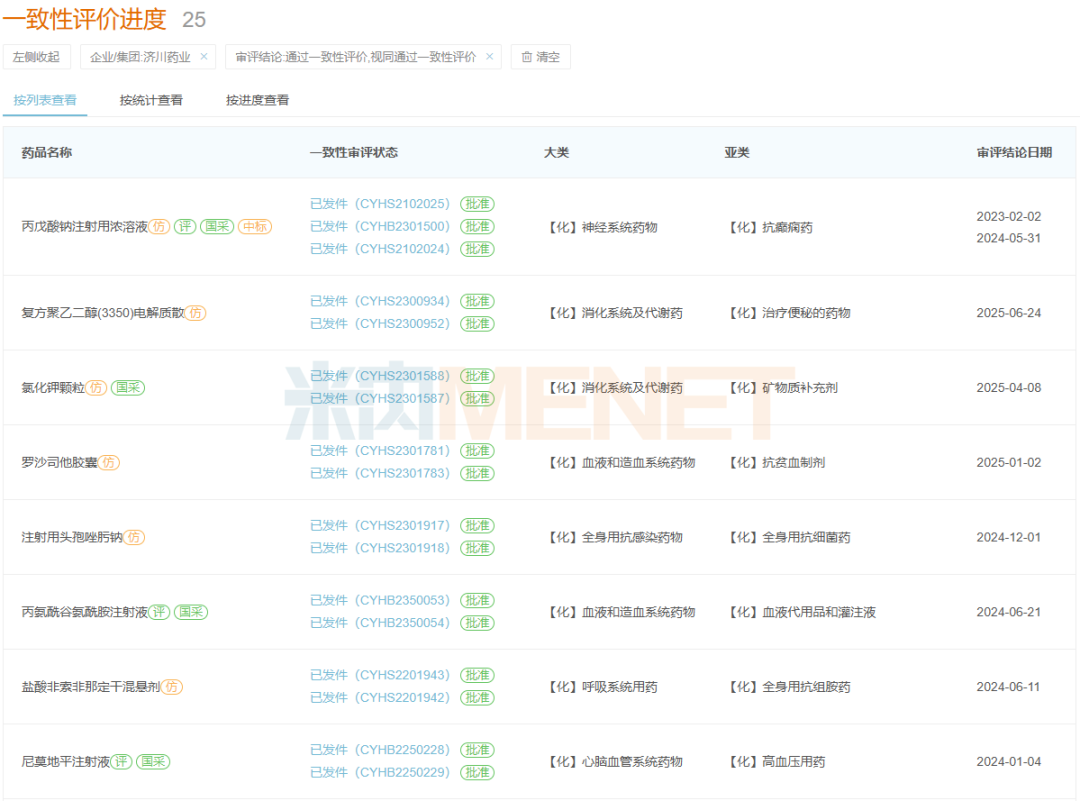Click the 评 badge on 尼莫地平注射液

(121, 762)
